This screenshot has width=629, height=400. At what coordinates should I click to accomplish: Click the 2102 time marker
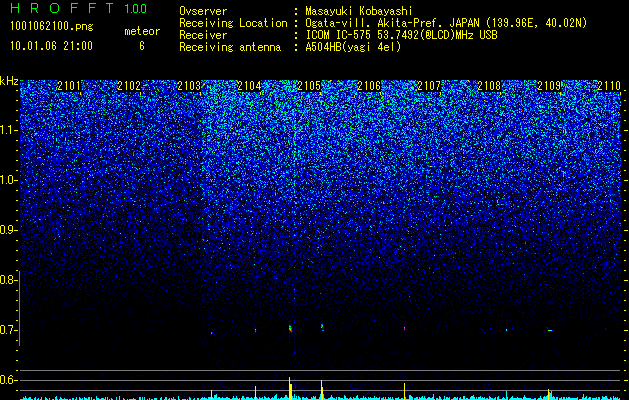[x=129, y=86]
